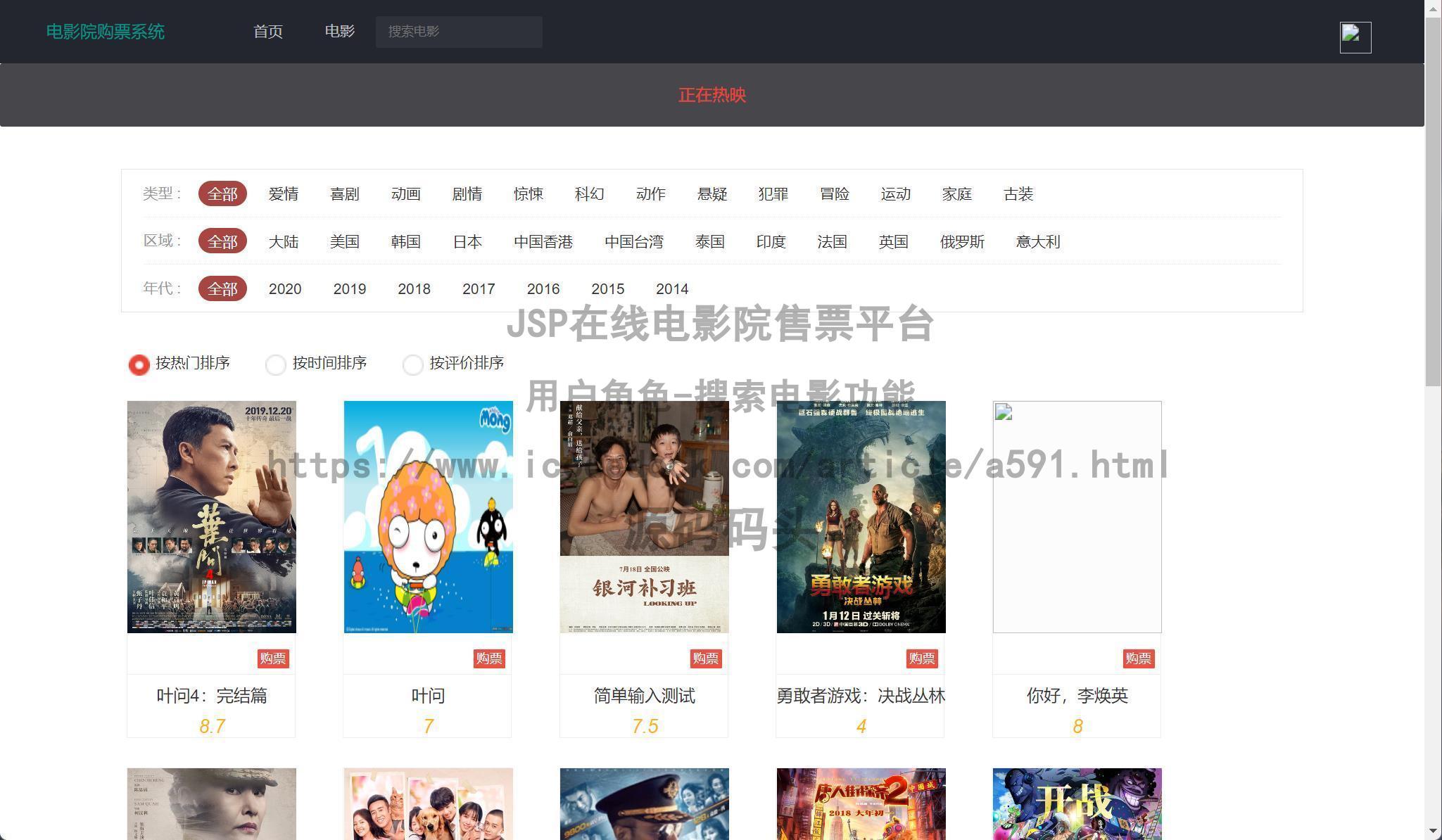
Task: Filter movies by 大陆 region
Action: pyautogui.click(x=283, y=241)
